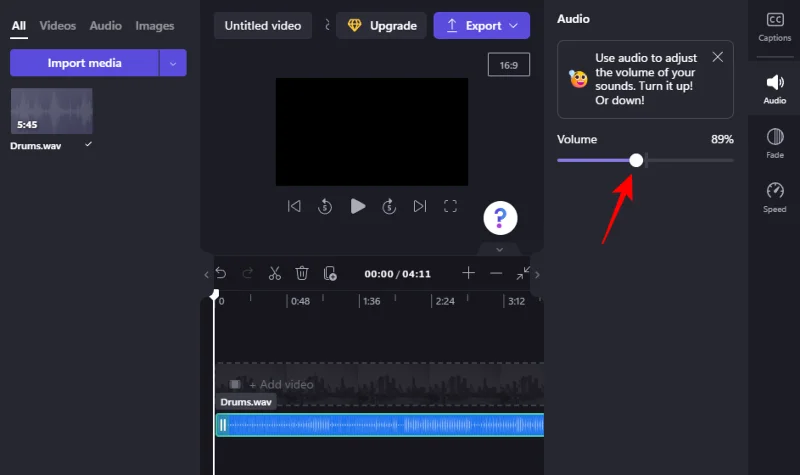
Task: Open Import media dropdown arrow
Action: [x=173, y=63]
